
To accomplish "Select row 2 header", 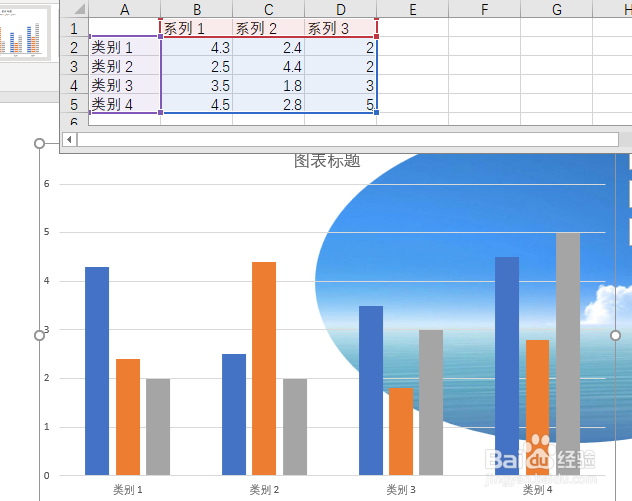I will 74,47.
